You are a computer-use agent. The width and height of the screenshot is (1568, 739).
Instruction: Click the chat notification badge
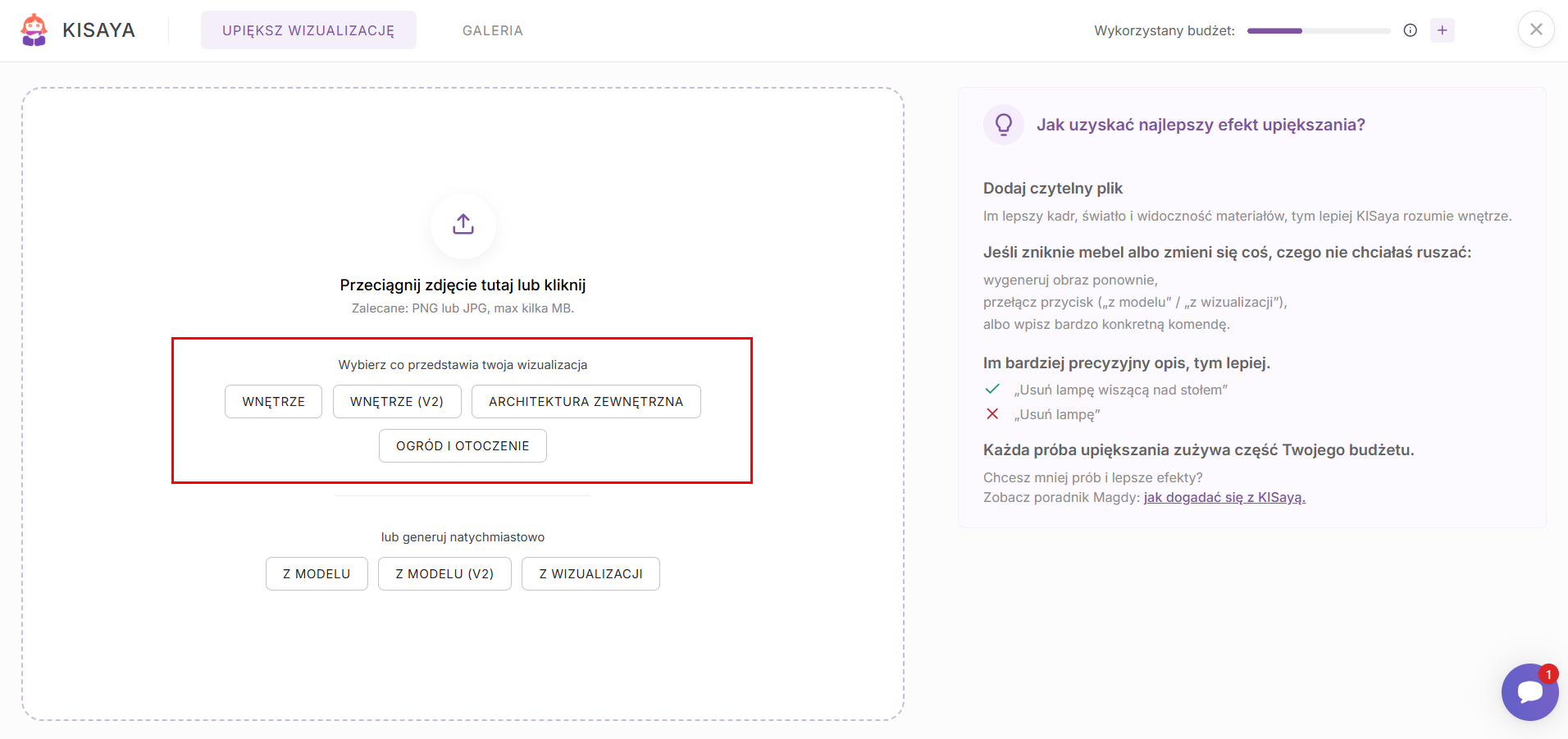[1548, 674]
